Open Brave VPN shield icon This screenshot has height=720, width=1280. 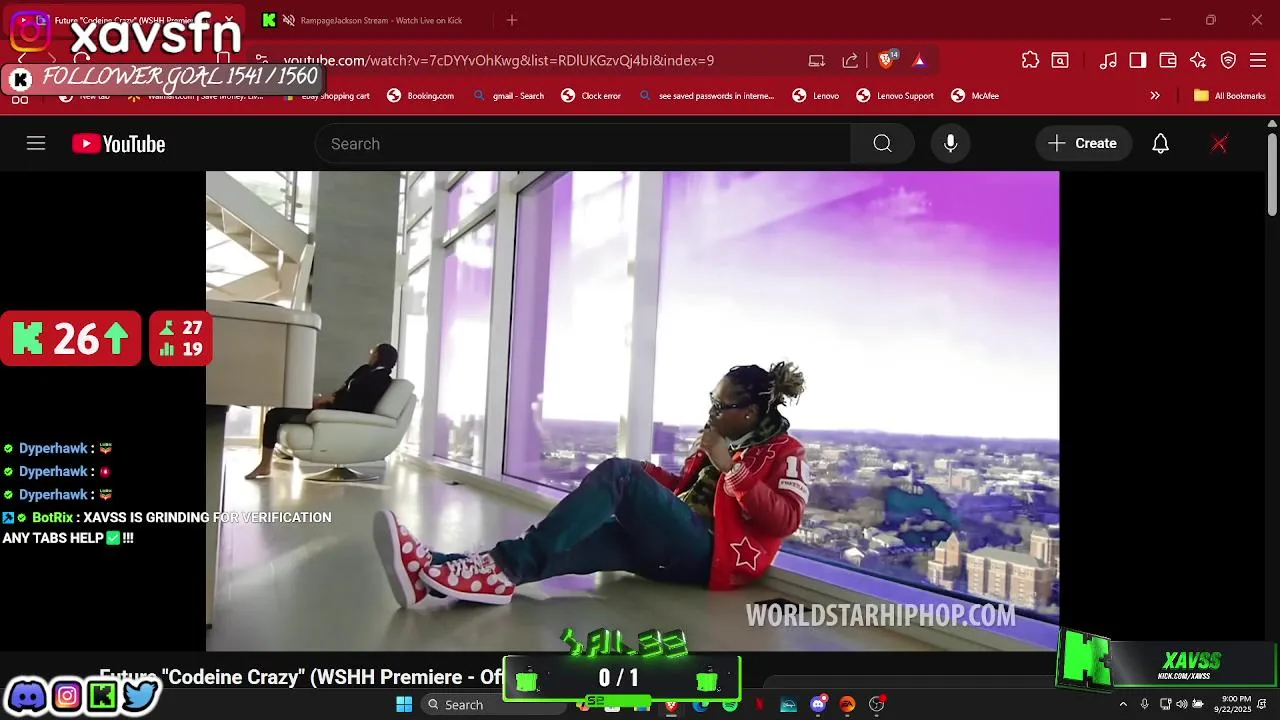(x=1229, y=60)
